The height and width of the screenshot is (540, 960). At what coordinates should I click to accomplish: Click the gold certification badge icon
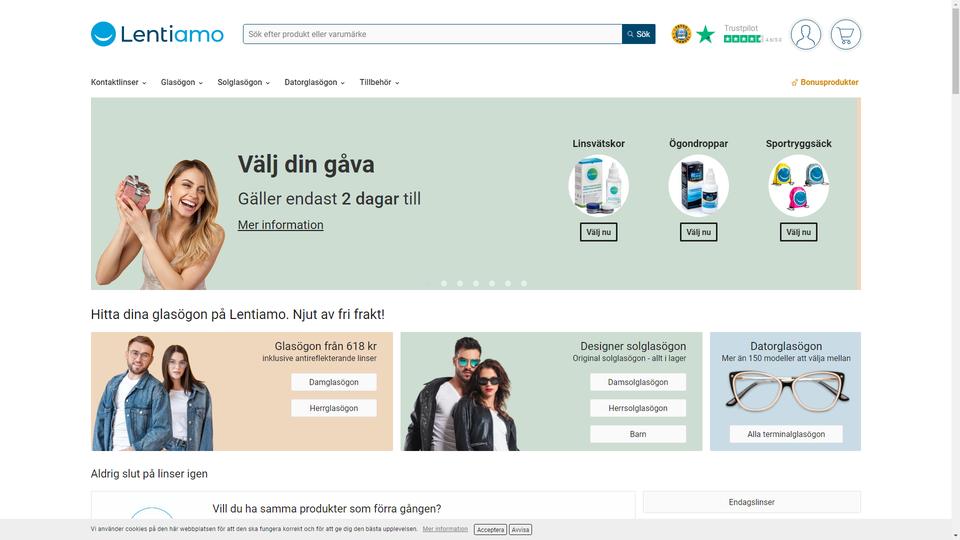(x=681, y=34)
